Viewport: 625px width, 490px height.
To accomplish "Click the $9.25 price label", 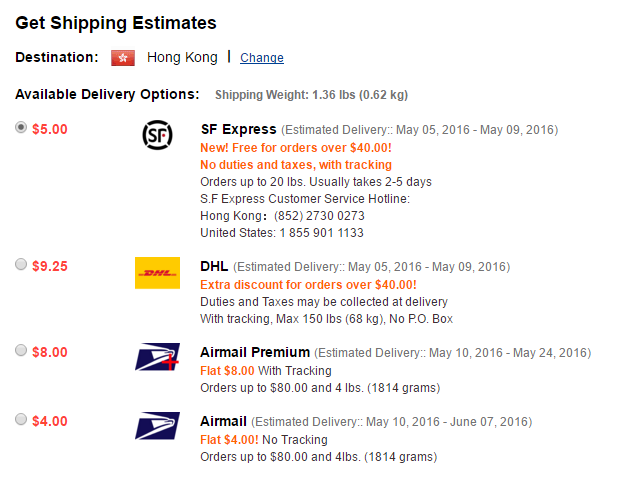I will 50,266.
